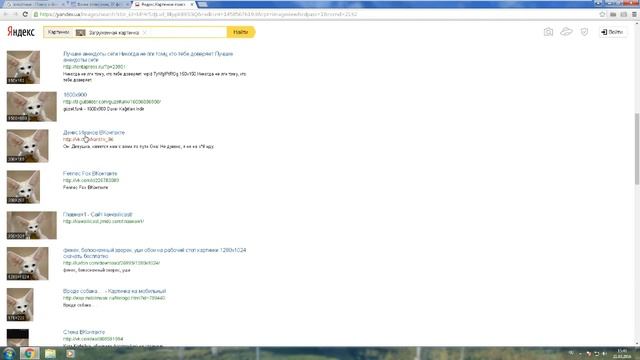
Task: Open the Chrome menu icon
Action: tap(634, 14)
